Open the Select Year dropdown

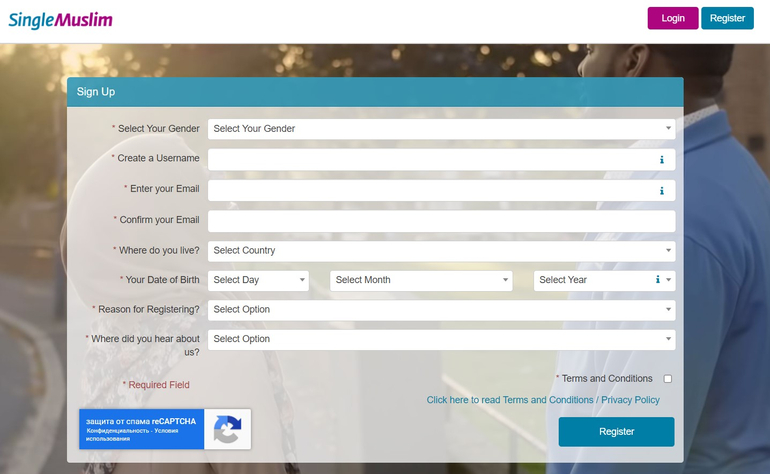[x=605, y=280]
